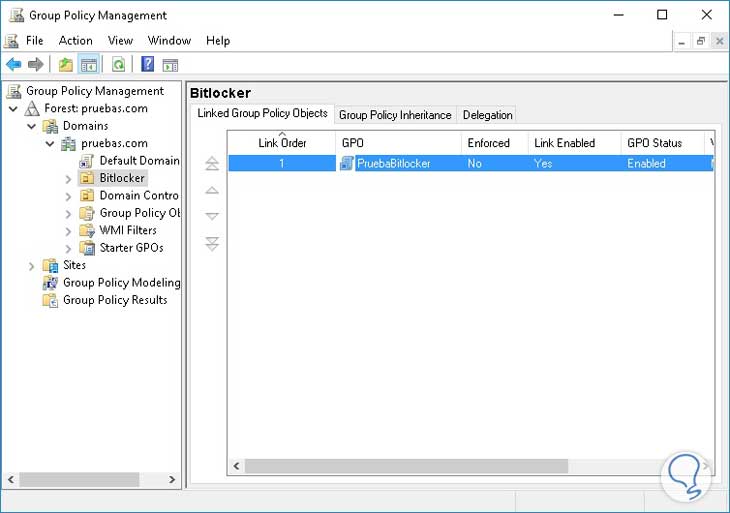Click tree pane scroll left arrow
730x513 pixels.
(x=11, y=479)
